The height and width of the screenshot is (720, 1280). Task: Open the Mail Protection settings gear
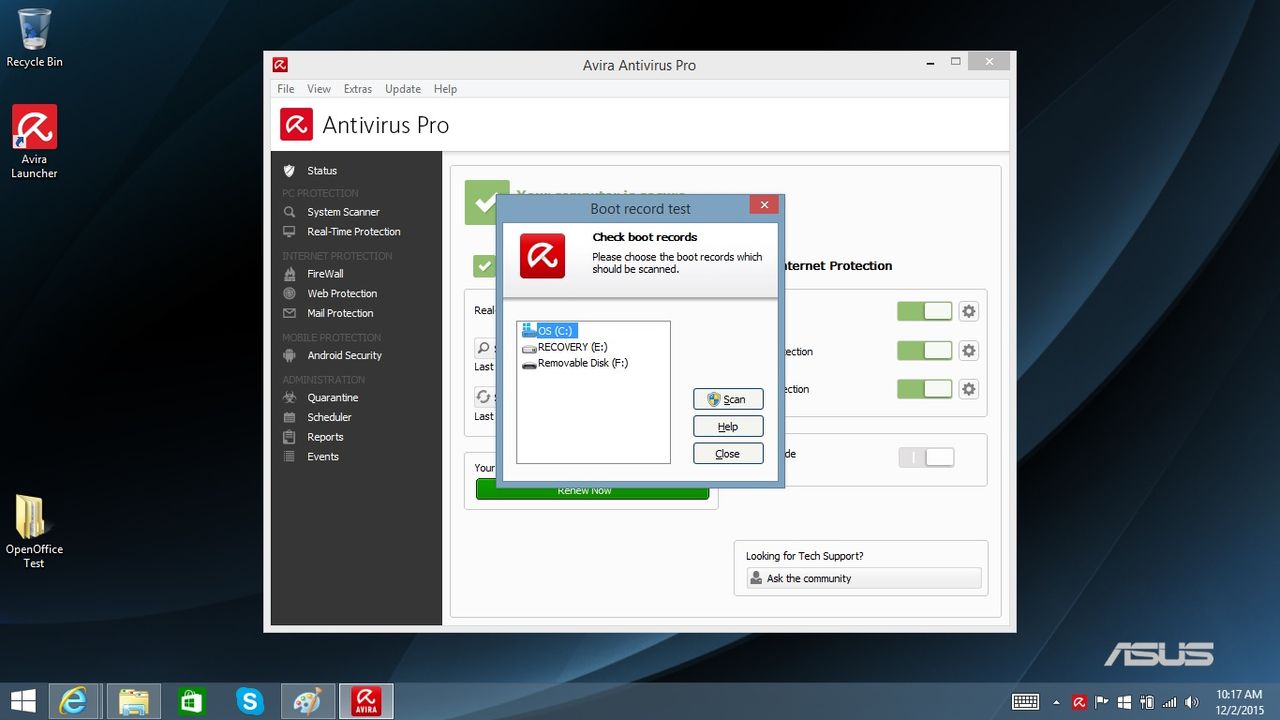[968, 389]
